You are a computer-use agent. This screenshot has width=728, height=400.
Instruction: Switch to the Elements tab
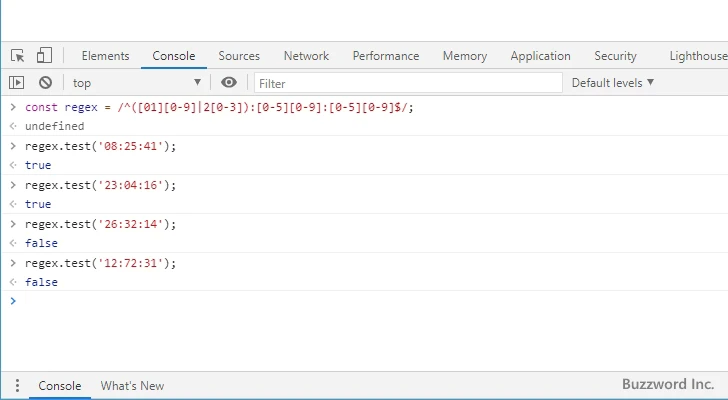[x=105, y=56]
